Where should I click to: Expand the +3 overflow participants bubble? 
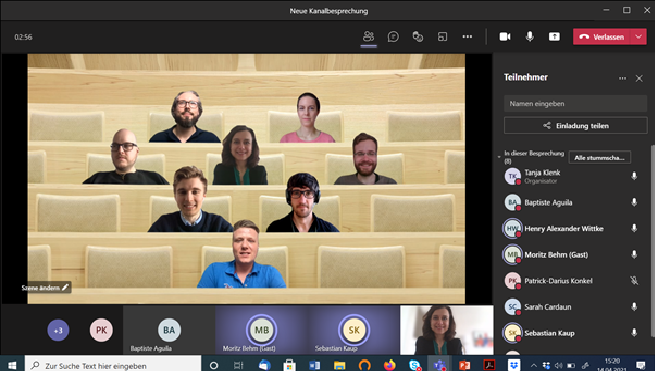coord(58,330)
